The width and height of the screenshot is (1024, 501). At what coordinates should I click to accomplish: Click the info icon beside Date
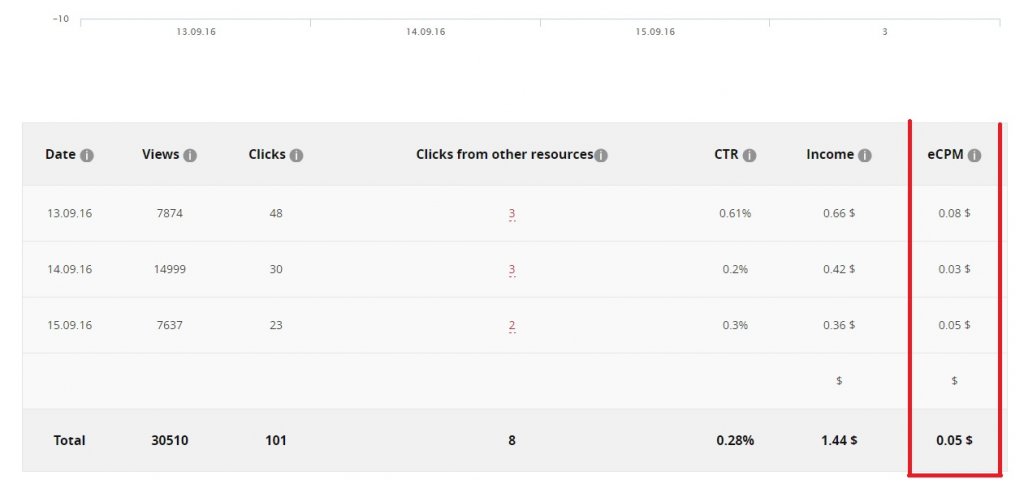[87, 156]
